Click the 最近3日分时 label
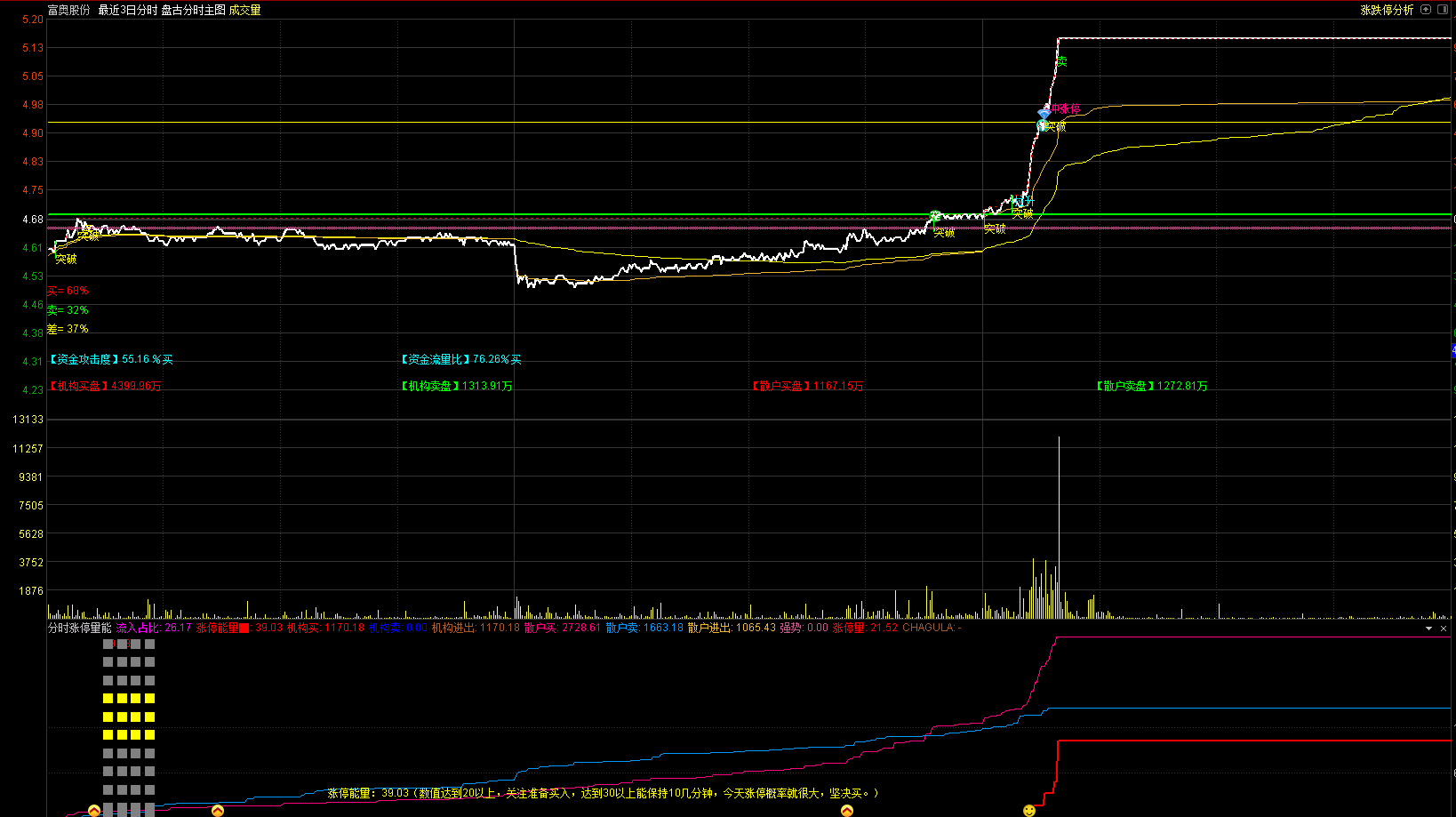 pos(127,10)
